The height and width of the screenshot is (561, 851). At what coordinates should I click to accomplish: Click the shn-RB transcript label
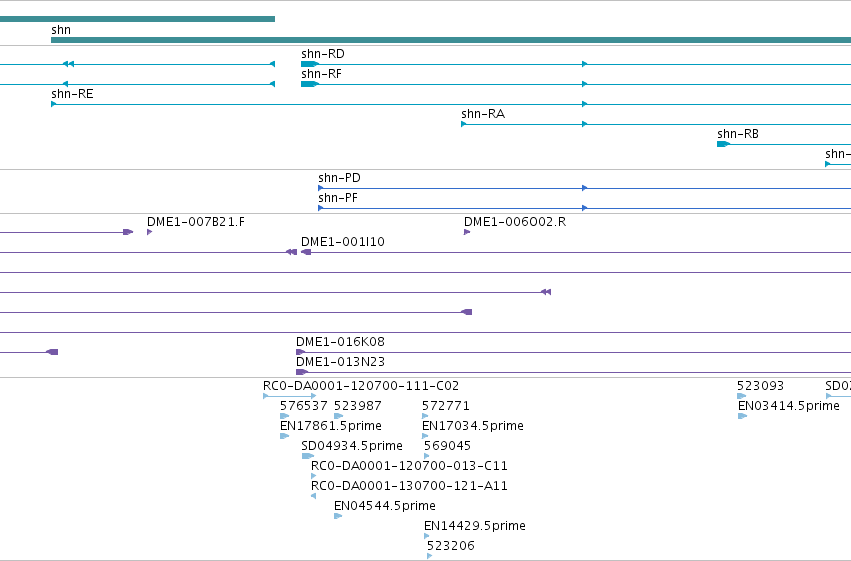point(738,134)
